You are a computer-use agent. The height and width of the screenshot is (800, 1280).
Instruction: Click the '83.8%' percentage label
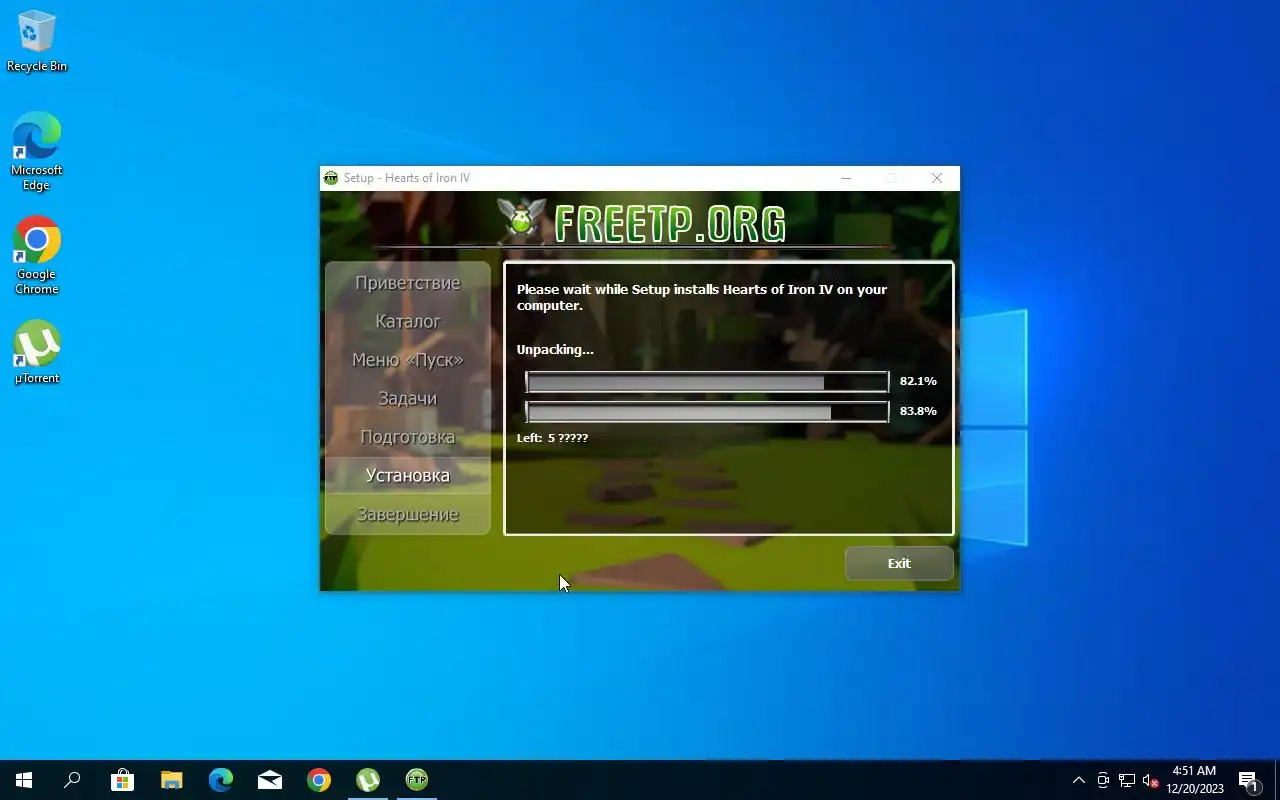(x=918, y=411)
